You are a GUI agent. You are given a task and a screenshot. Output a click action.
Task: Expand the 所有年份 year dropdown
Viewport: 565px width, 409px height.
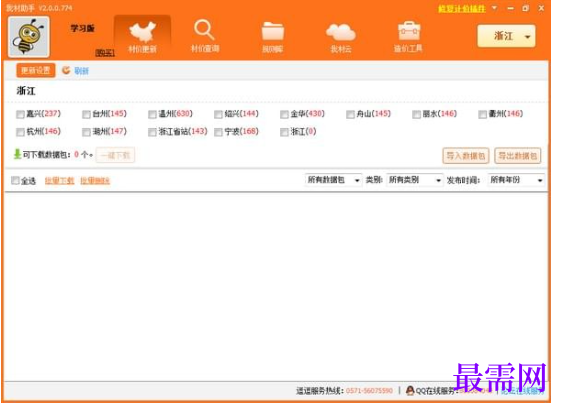pos(516,180)
